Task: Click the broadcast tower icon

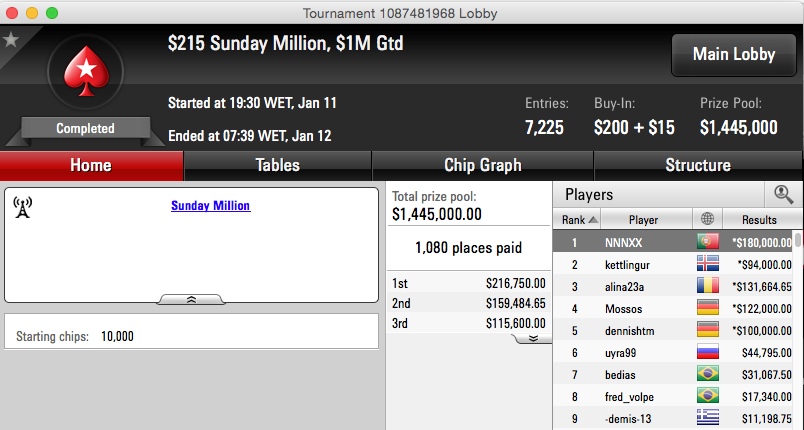Action: pyautogui.click(x=23, y=207)
